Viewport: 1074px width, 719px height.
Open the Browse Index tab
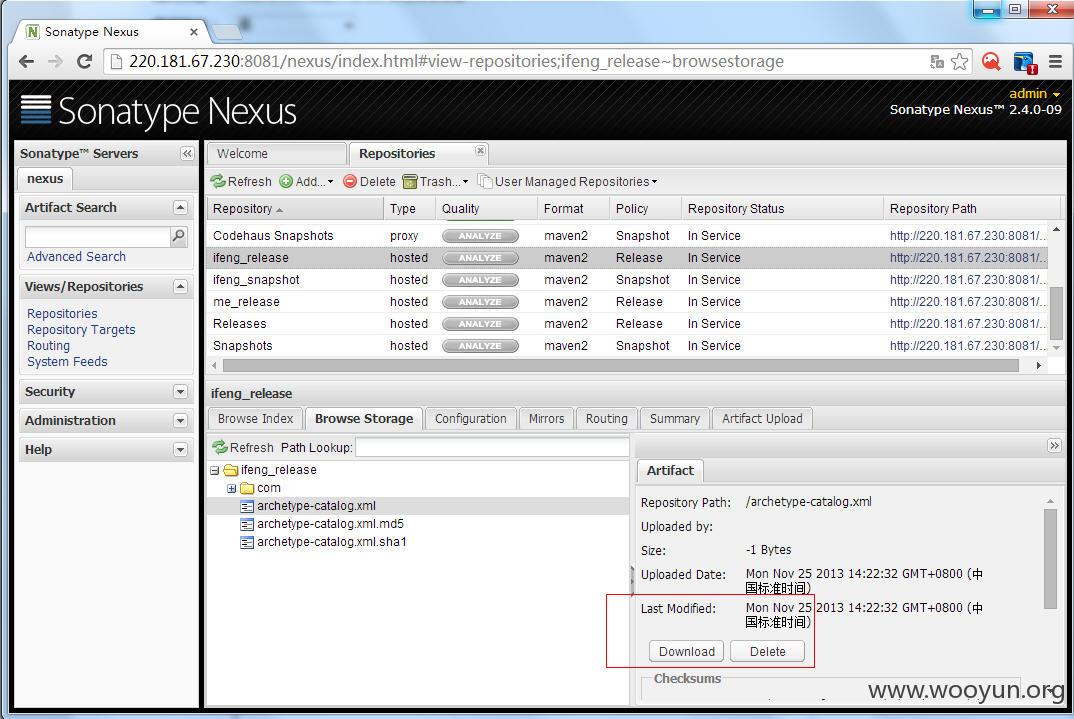pyautogui.click(x=255, y=418)
